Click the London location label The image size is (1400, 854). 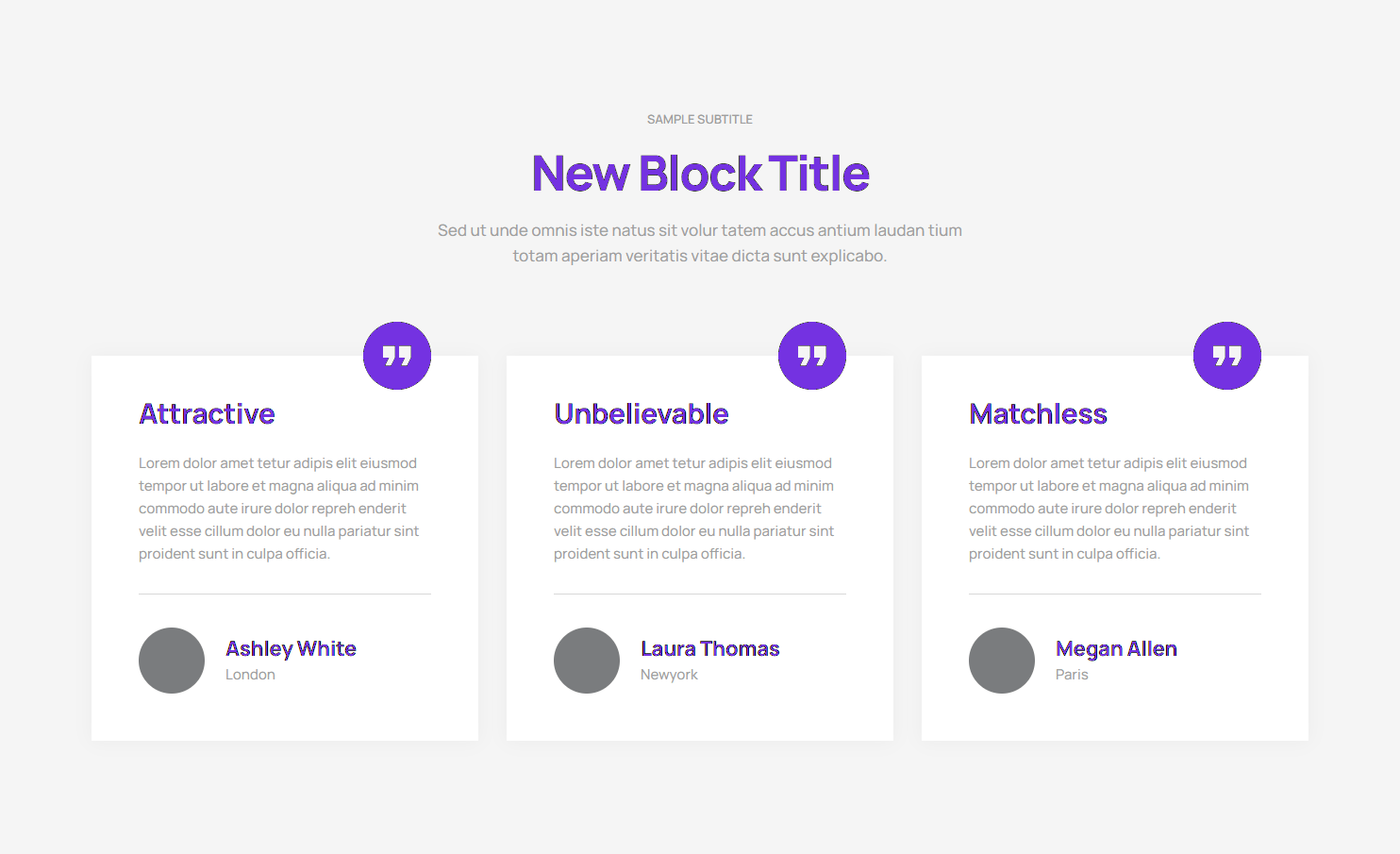(250, 675)
